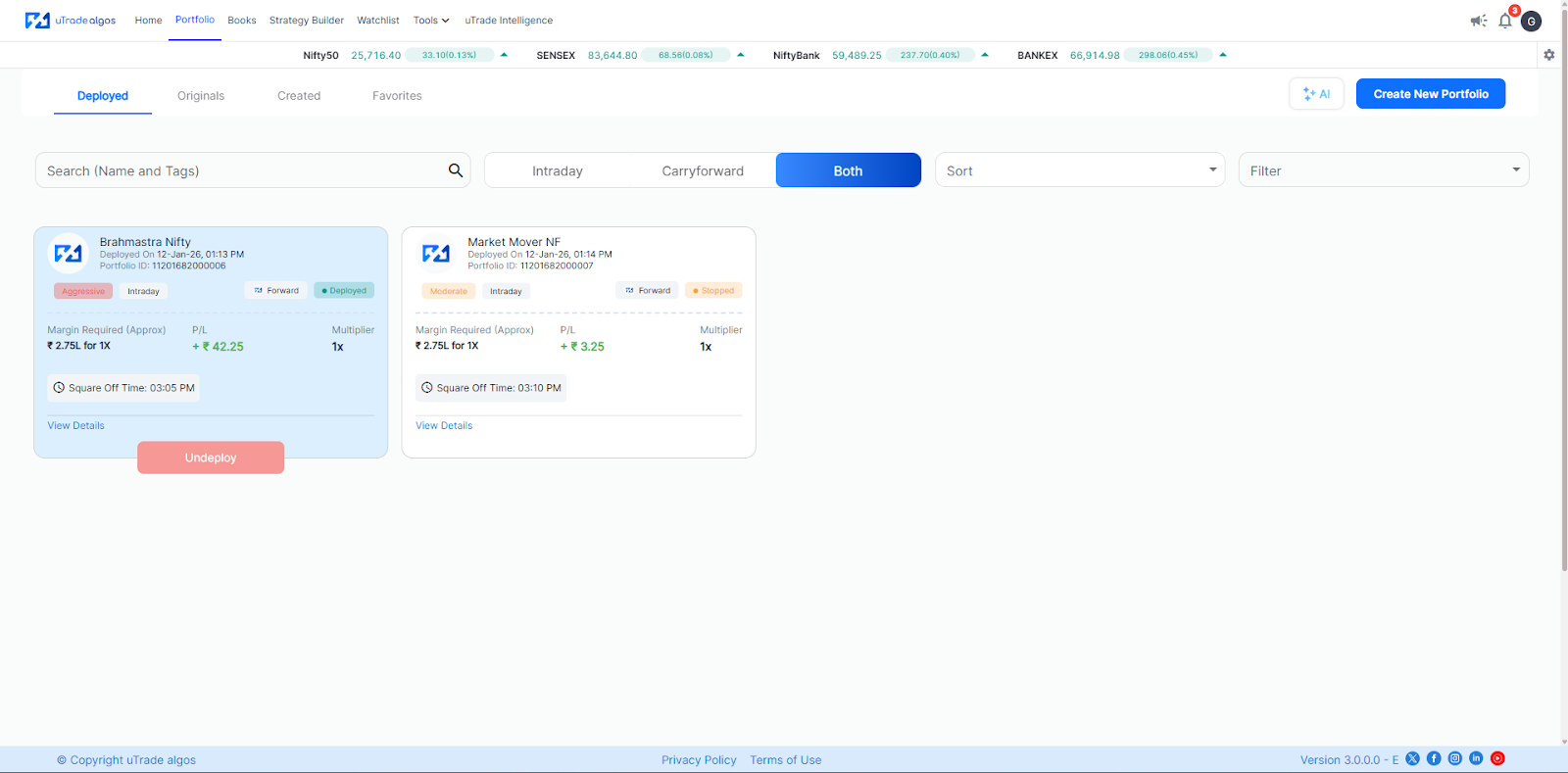Viewport: 1568px width, 773px height.
Task: Switch to the Originals tab
Action: 201,96
